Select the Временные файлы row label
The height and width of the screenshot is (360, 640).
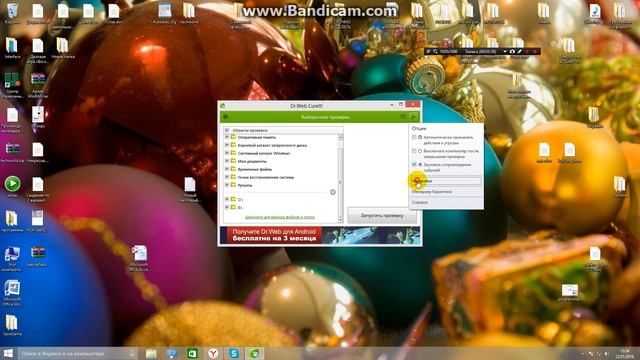tap(255, 169)
